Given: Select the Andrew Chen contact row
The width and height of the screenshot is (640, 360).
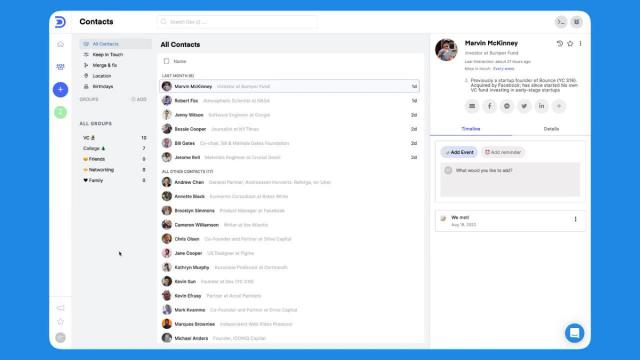Looking at the screenshot, I should (x=289, y=182).
